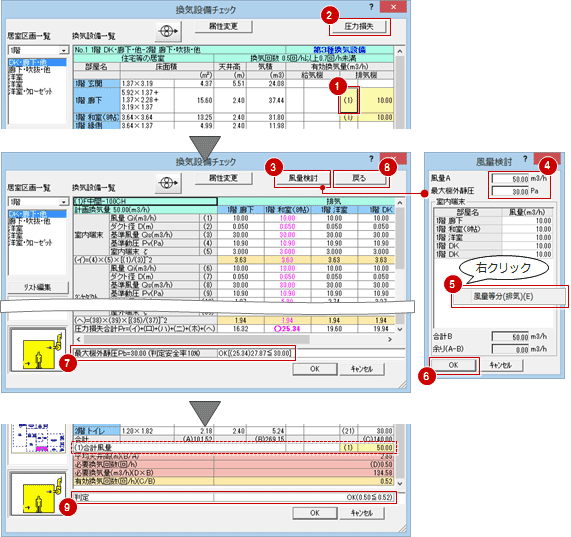
Task: Click the ventilation fan icon in middle dialog
Action: [169, 183]
